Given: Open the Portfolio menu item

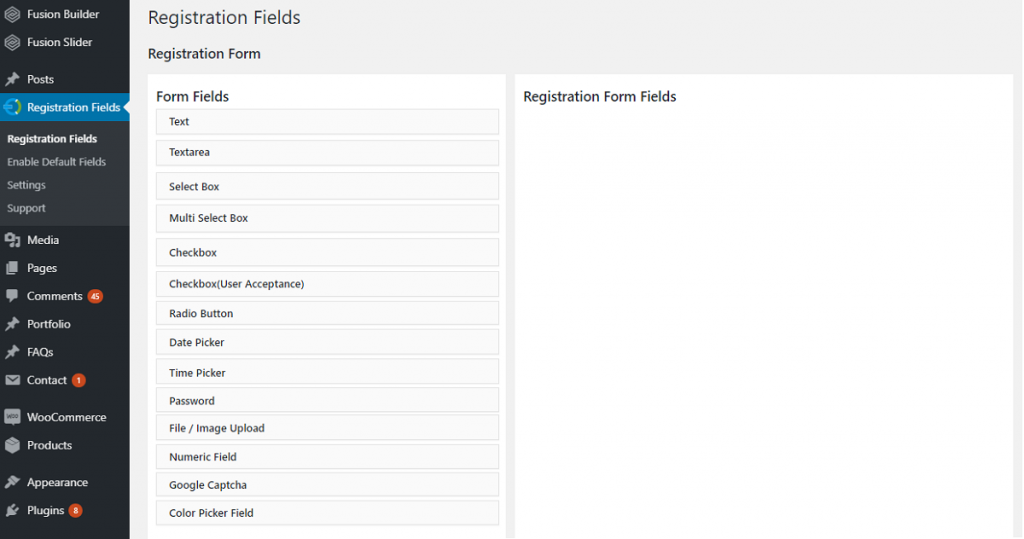Looking at the screenshot, I should pyautogui.click(x=48, y=324).
